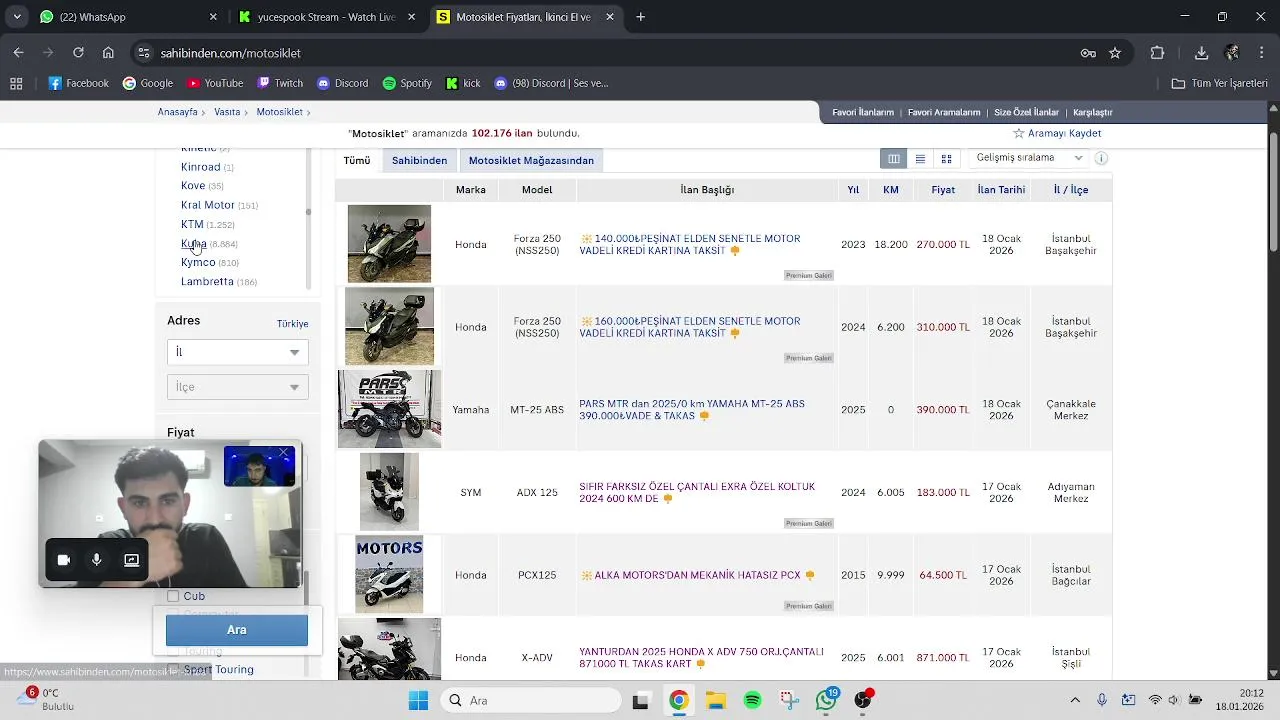The height and width of the screenshot is (720, 1280).
Task: Select the Sahibinden listings tab
Action: tap(419, 160)
